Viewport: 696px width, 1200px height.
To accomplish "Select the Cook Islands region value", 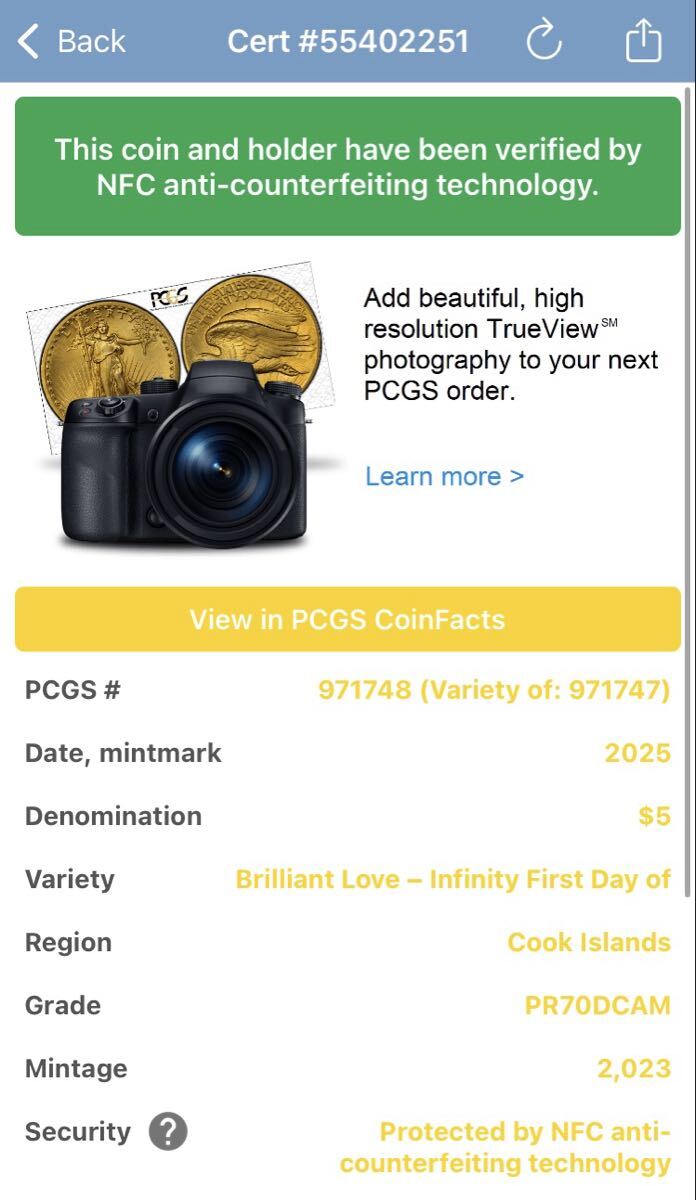I will pyautogui.click(x=588, y=942).
